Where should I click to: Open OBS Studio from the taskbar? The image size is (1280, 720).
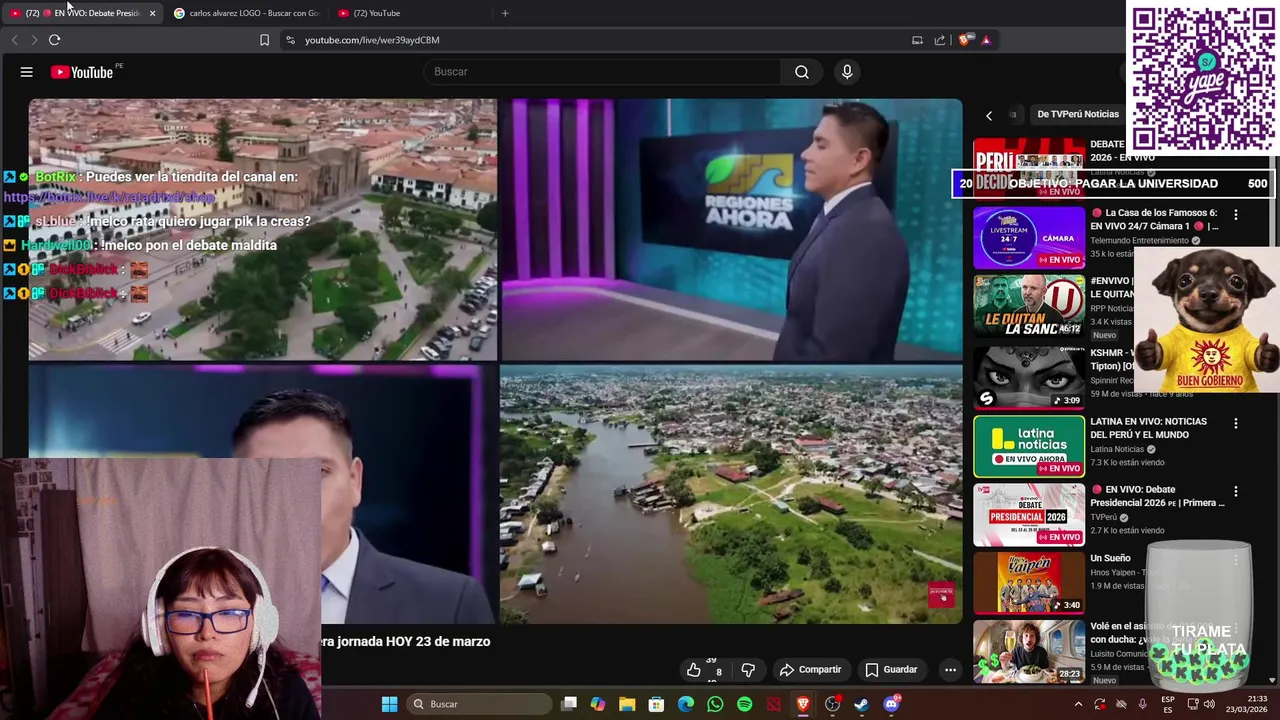tap(832, 704)
